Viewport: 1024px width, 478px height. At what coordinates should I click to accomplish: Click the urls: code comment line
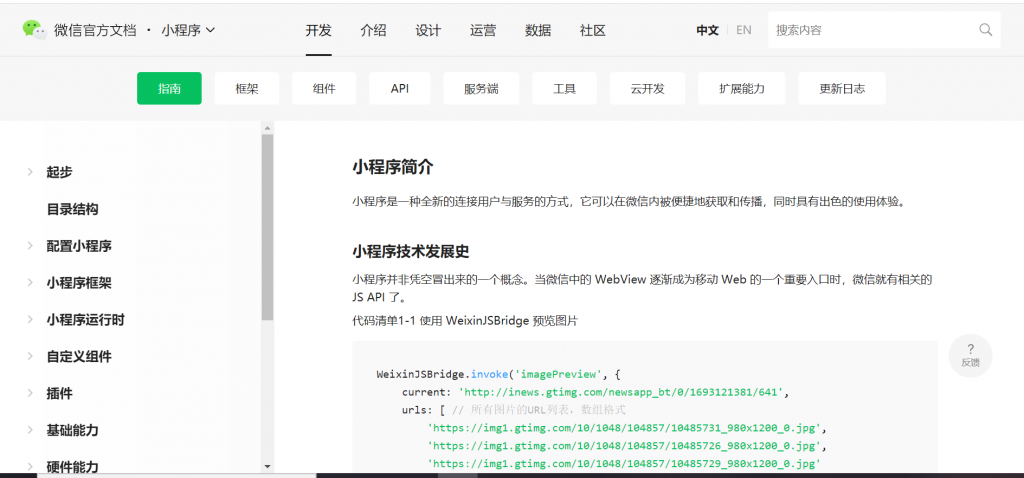coord(514,410)
